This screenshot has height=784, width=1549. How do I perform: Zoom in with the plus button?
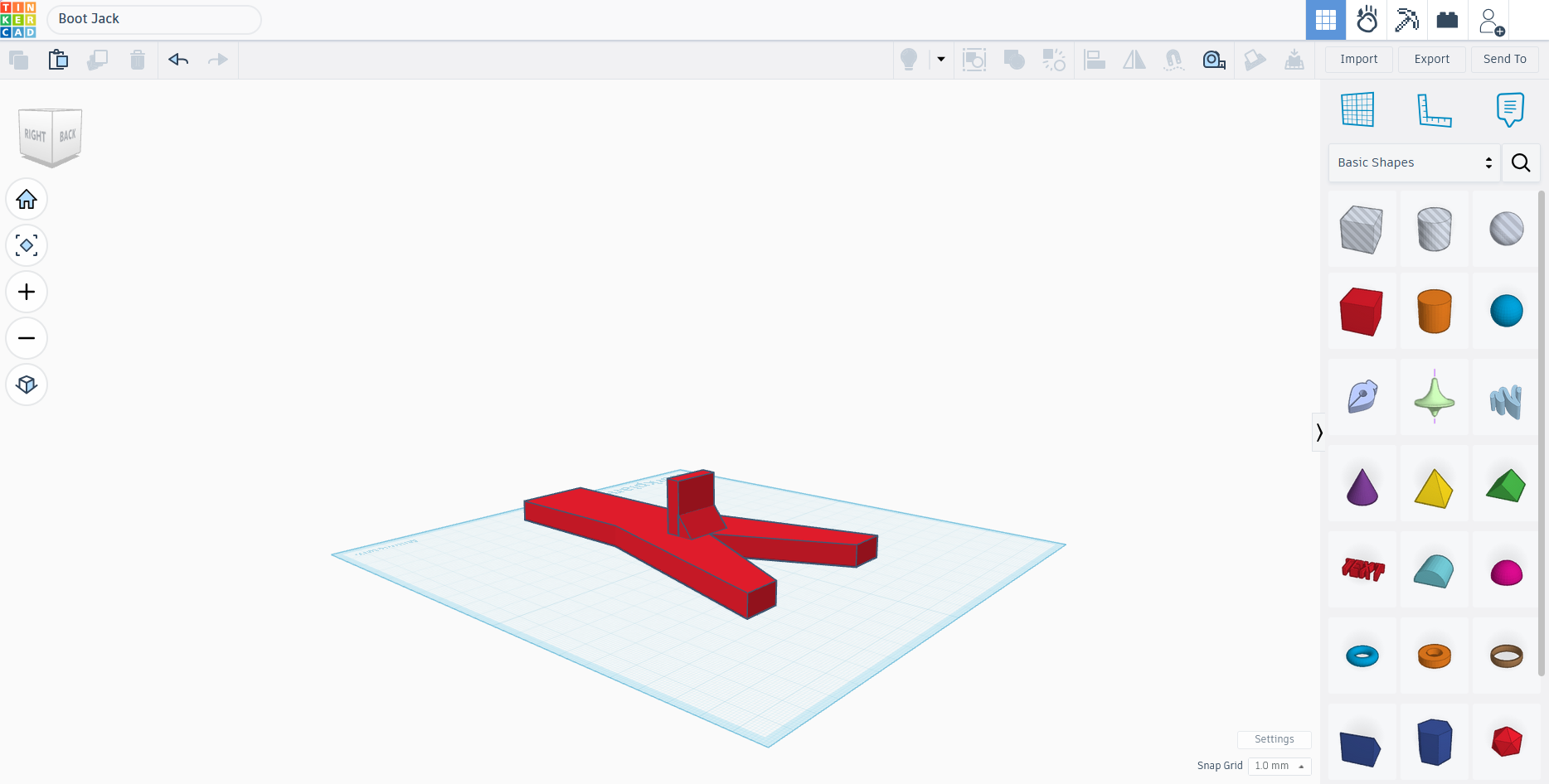27,293
